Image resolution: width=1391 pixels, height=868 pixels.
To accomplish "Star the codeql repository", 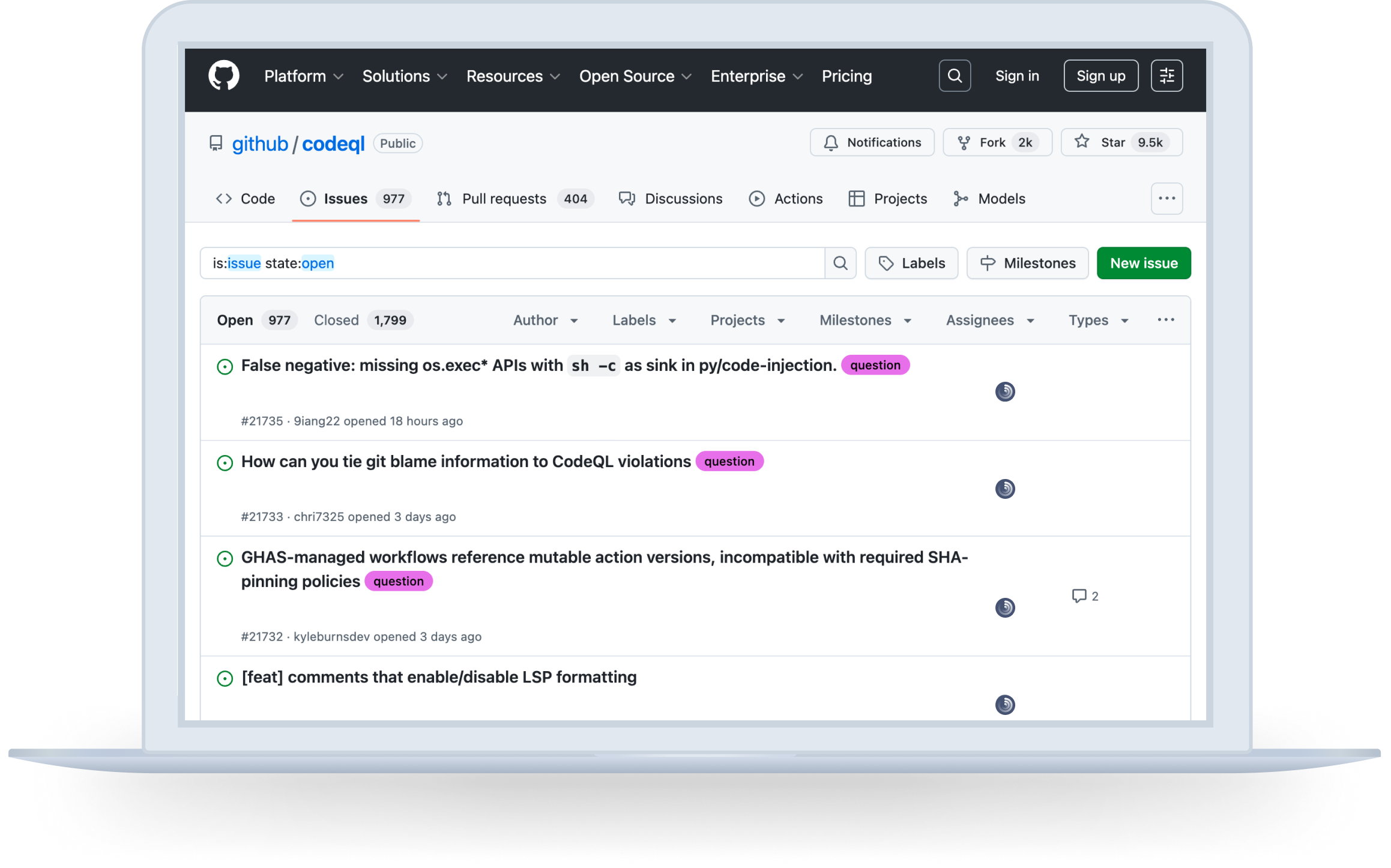I will (x=1121, y=142).
